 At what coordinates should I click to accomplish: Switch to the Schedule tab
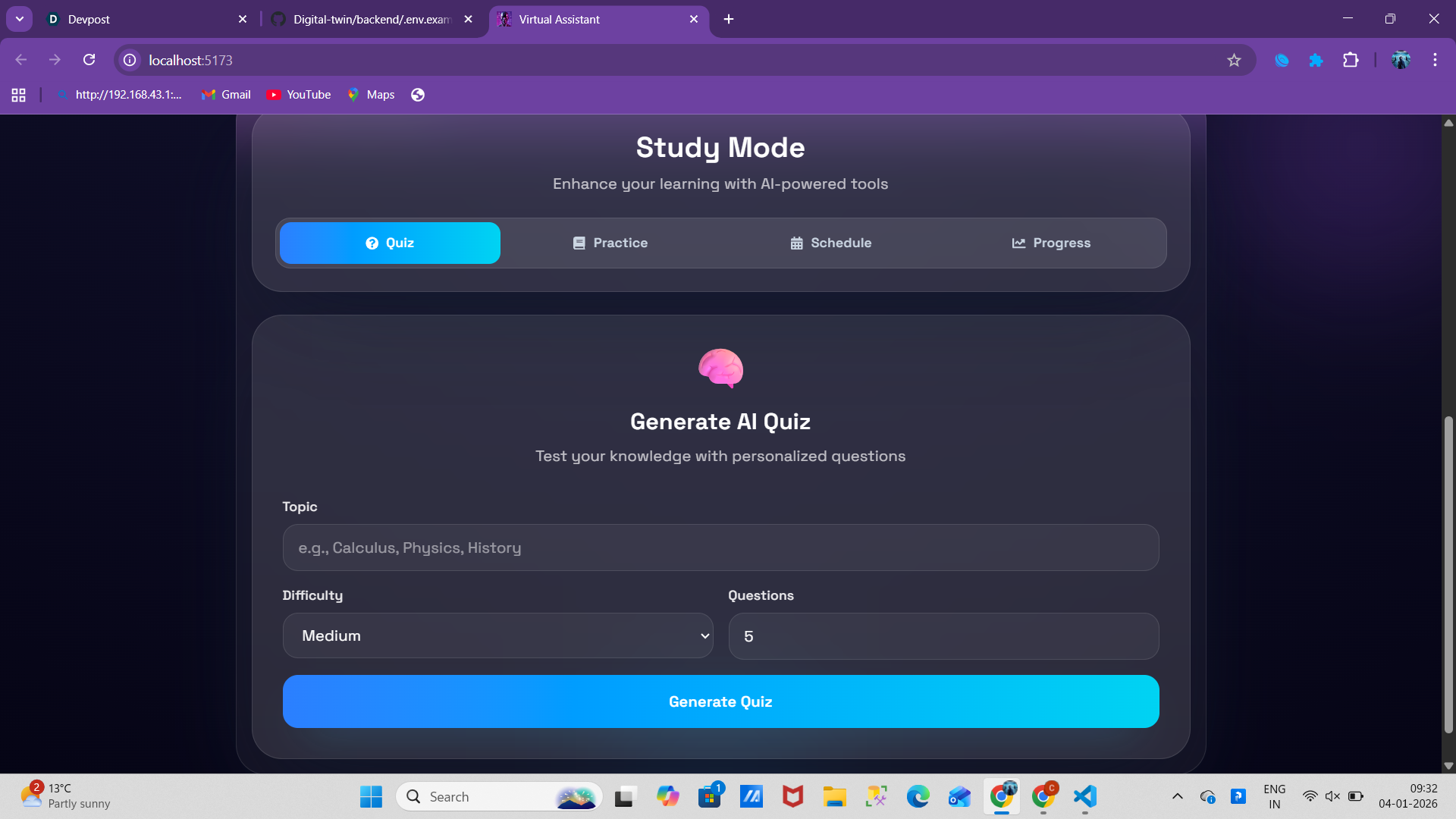pyautogui.click(x=830, y=243)
